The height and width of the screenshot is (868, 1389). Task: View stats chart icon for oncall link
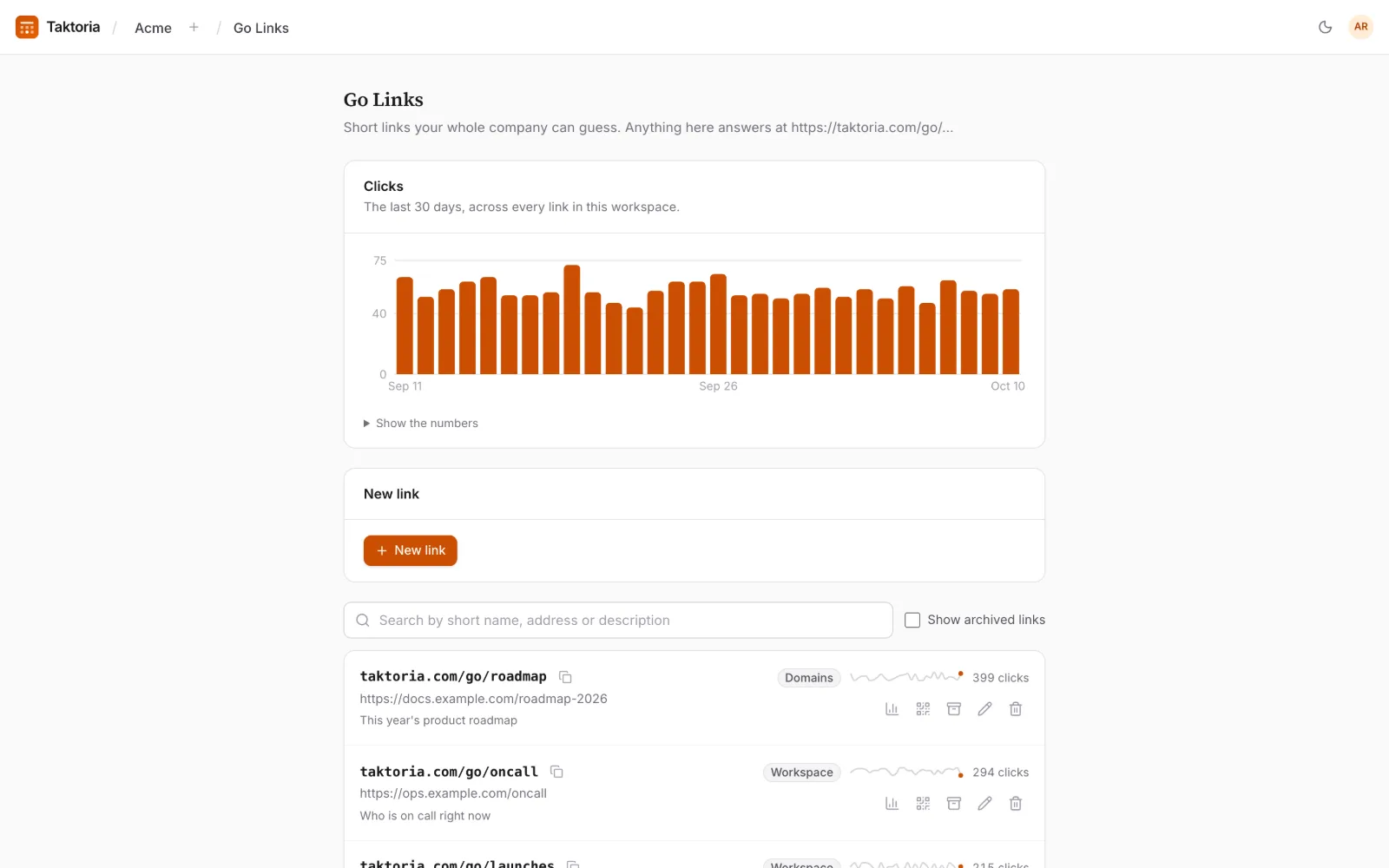892,804
